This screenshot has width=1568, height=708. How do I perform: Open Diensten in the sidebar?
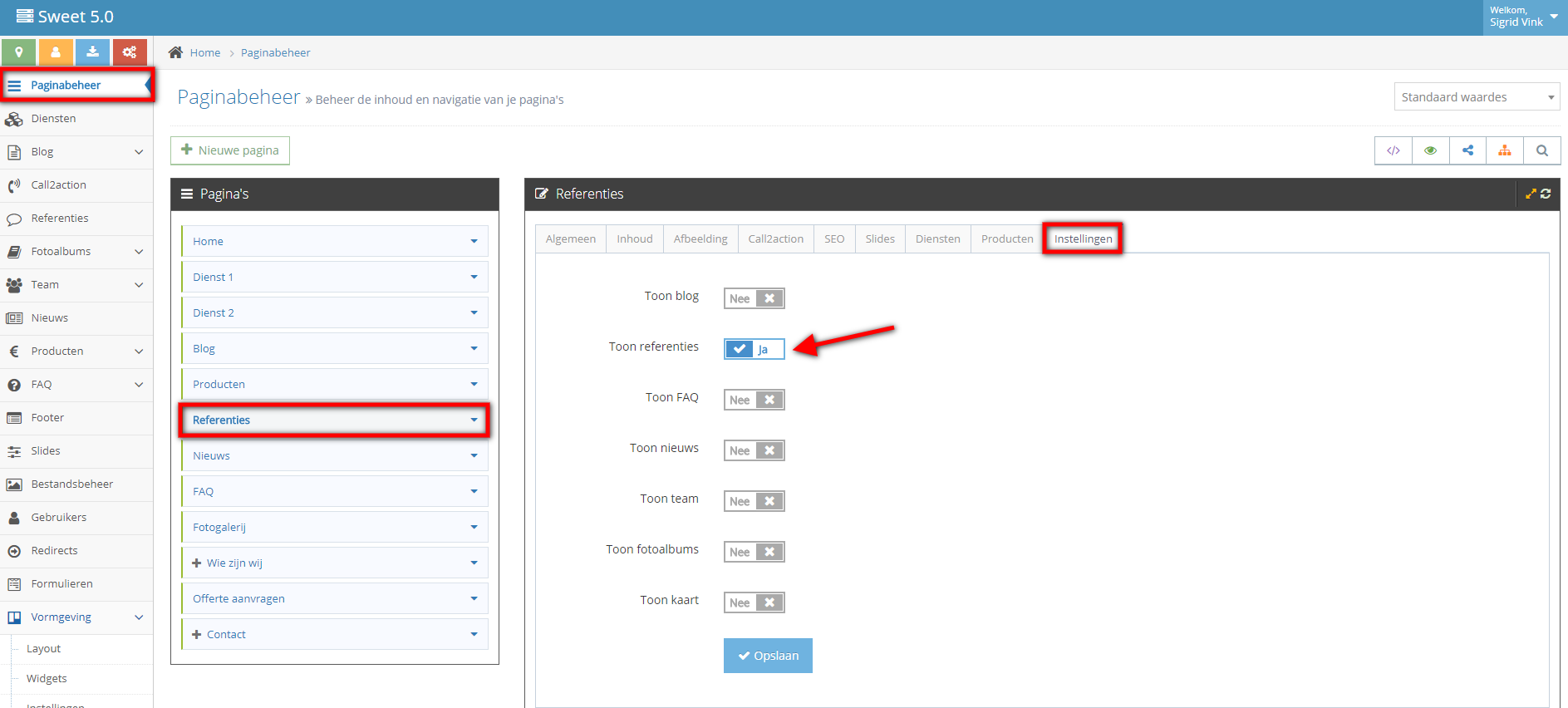(x=76, y=119)
